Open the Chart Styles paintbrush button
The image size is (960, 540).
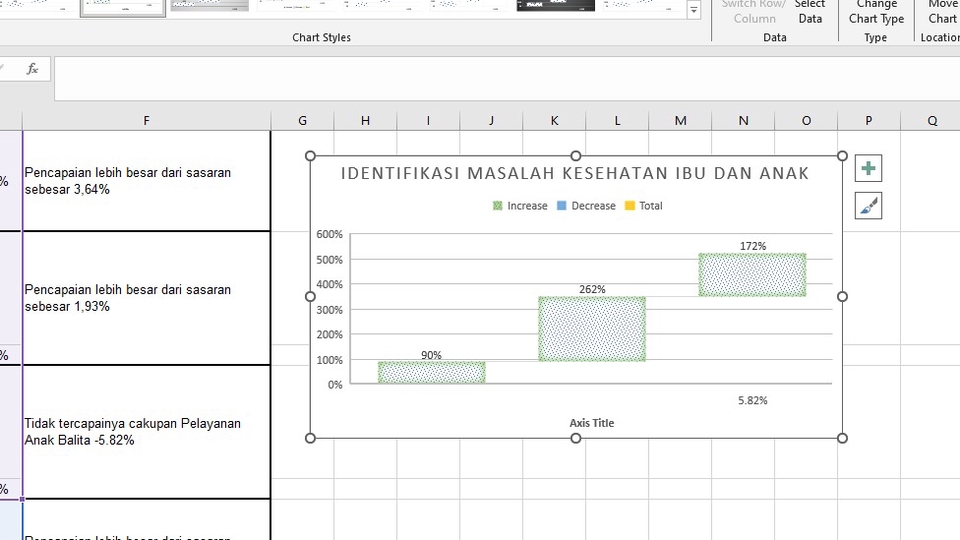coord(868,206)
